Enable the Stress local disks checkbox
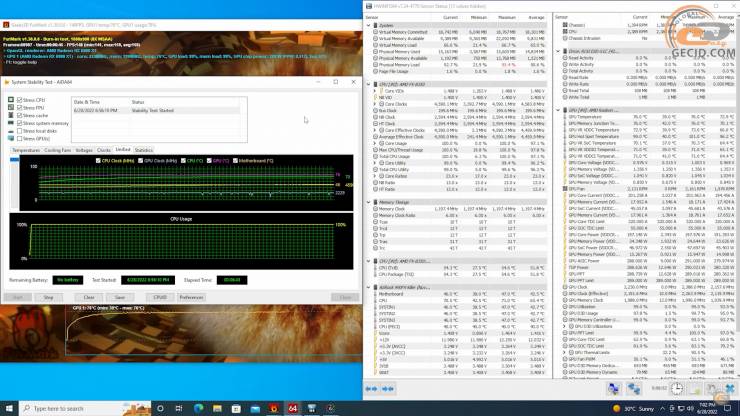This screenshot has height=416, width=740. [19, 131]
